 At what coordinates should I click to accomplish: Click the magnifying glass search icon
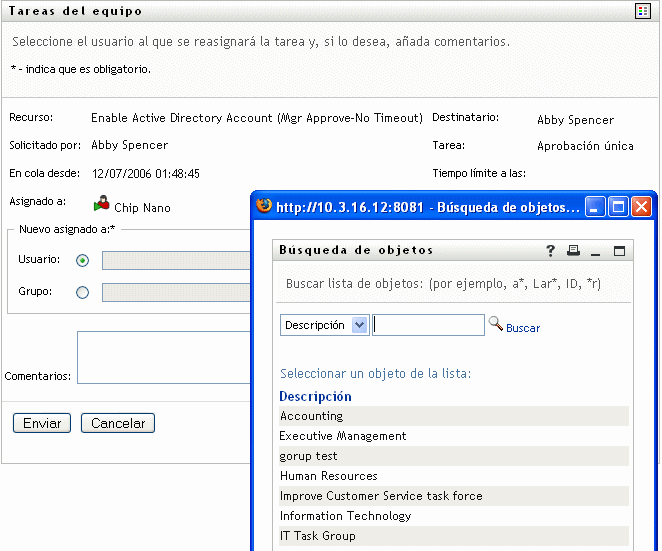click(496, 324)
